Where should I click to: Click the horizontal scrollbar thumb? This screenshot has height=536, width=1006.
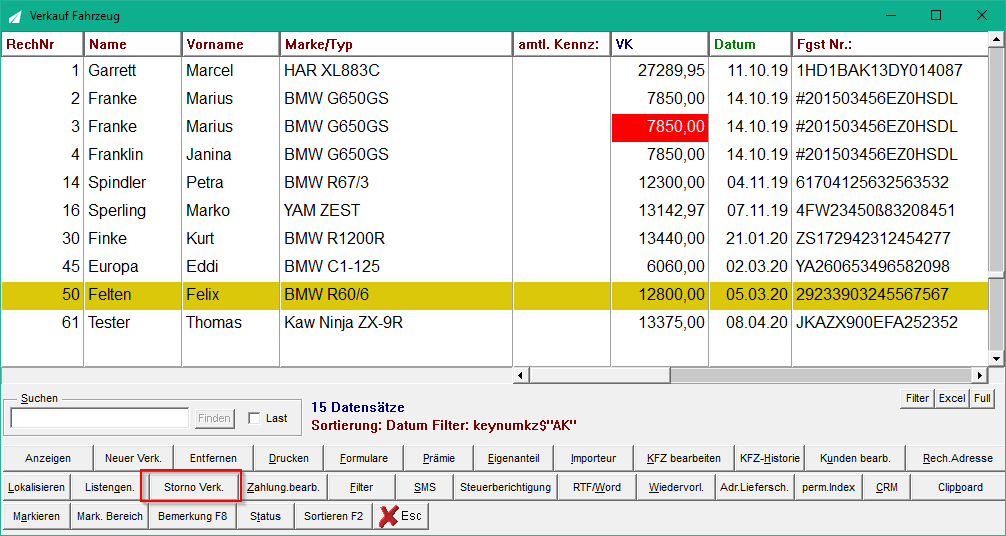599,376
